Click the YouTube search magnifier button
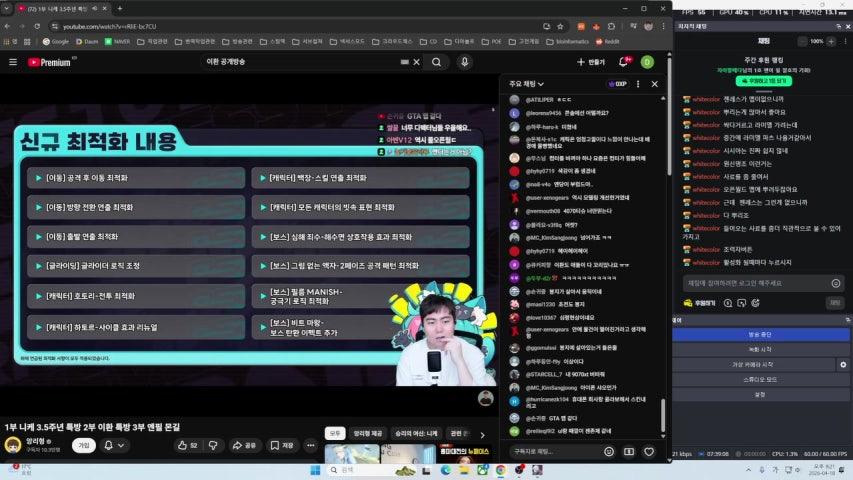 pos(436,62)
